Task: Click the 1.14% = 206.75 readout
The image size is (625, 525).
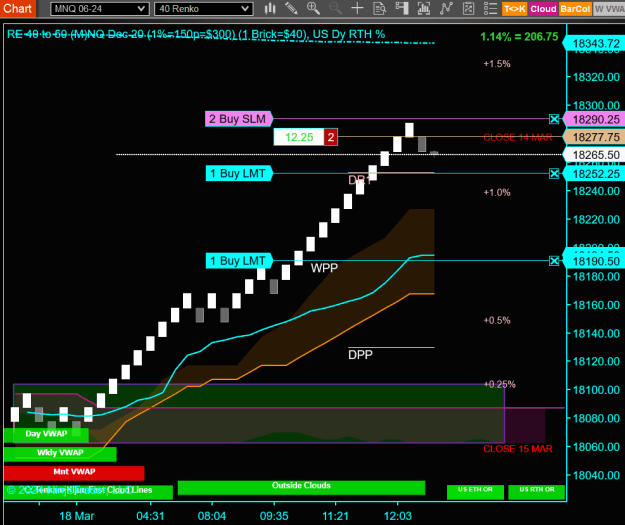Action: point(519,37)
